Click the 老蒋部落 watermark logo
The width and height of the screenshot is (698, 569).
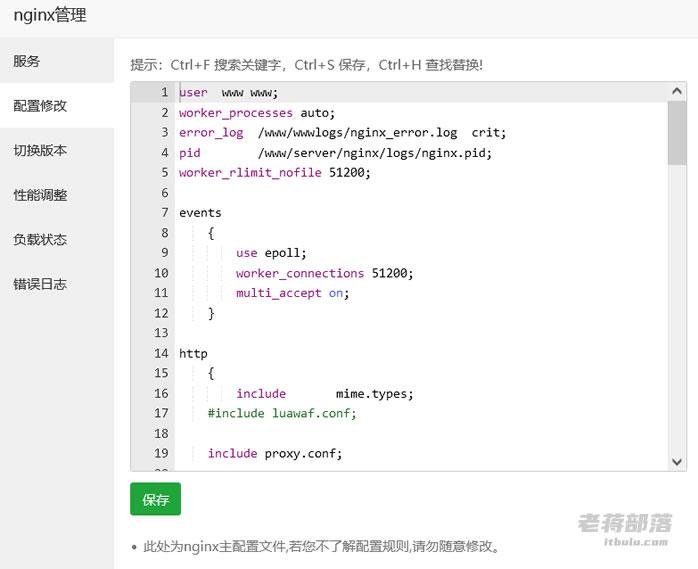(x=625, y=526)
